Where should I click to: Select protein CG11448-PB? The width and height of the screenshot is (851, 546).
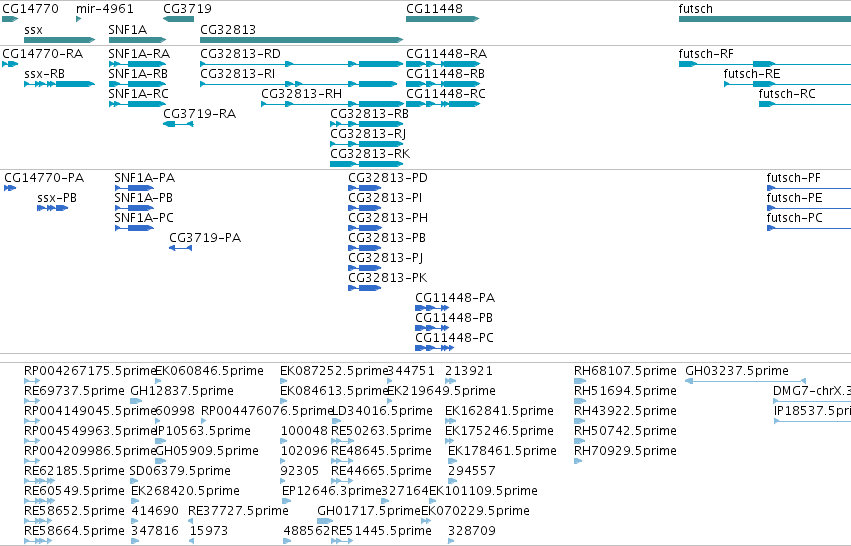pyautogui.click(x=454, y=318)
